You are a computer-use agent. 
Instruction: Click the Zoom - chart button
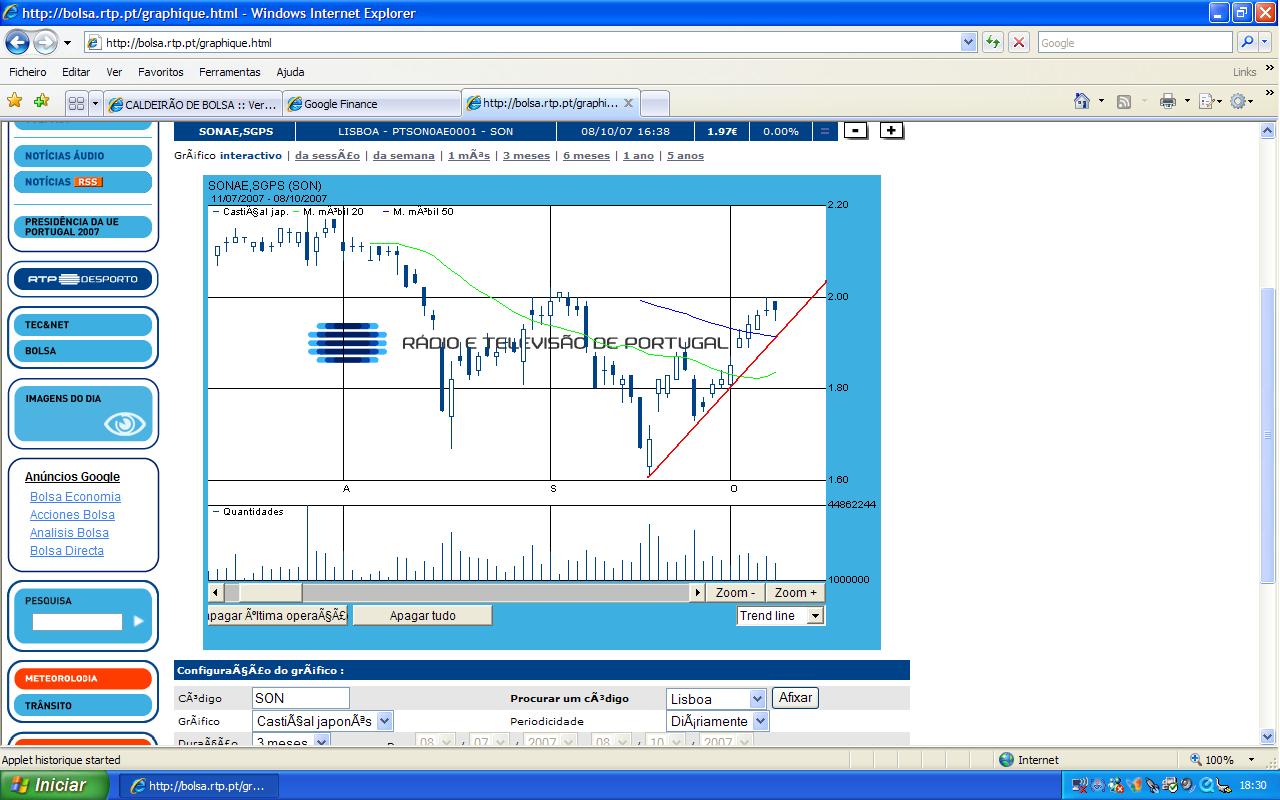point(736,593)
